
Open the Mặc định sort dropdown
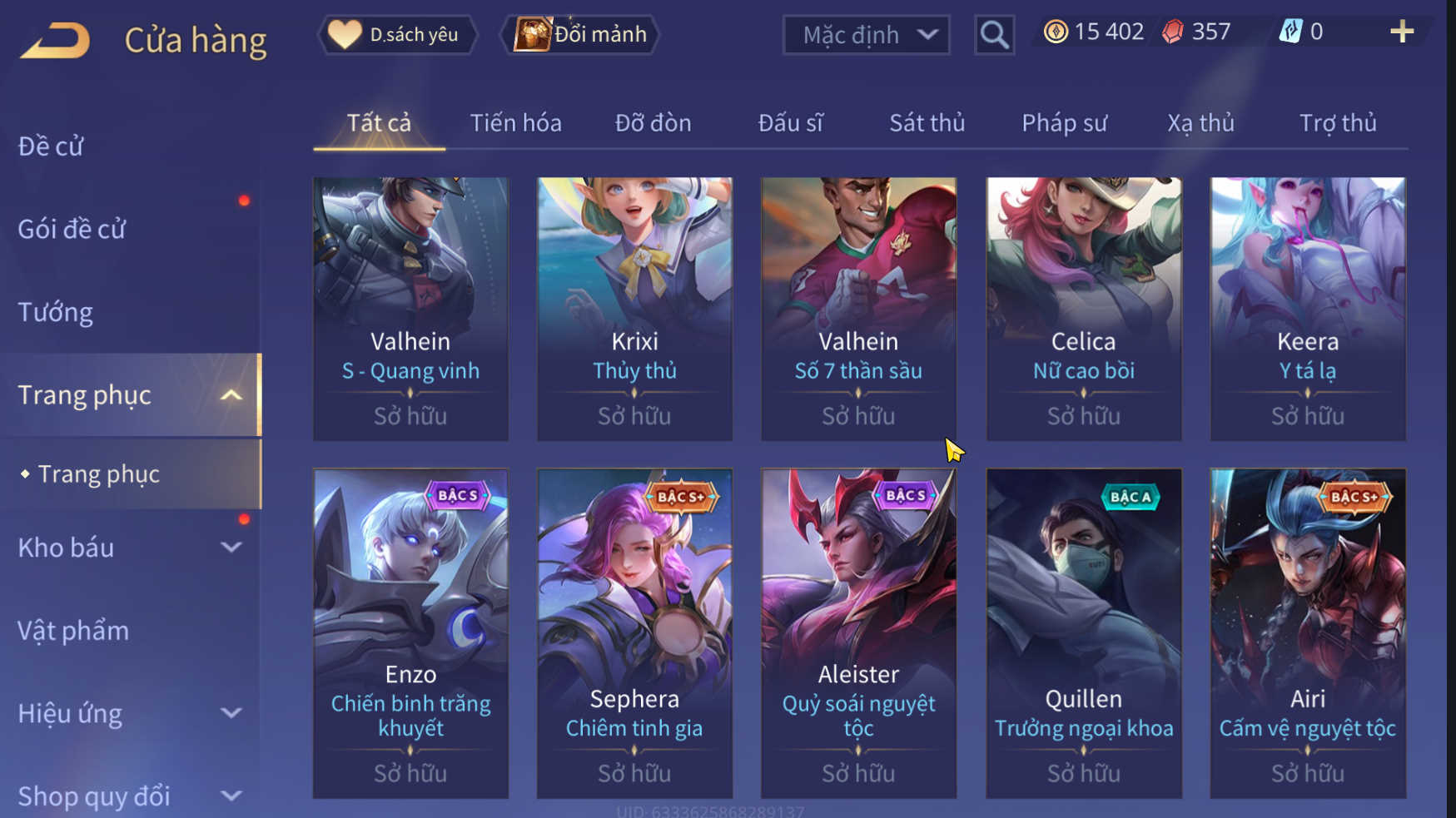click(866, 35)
